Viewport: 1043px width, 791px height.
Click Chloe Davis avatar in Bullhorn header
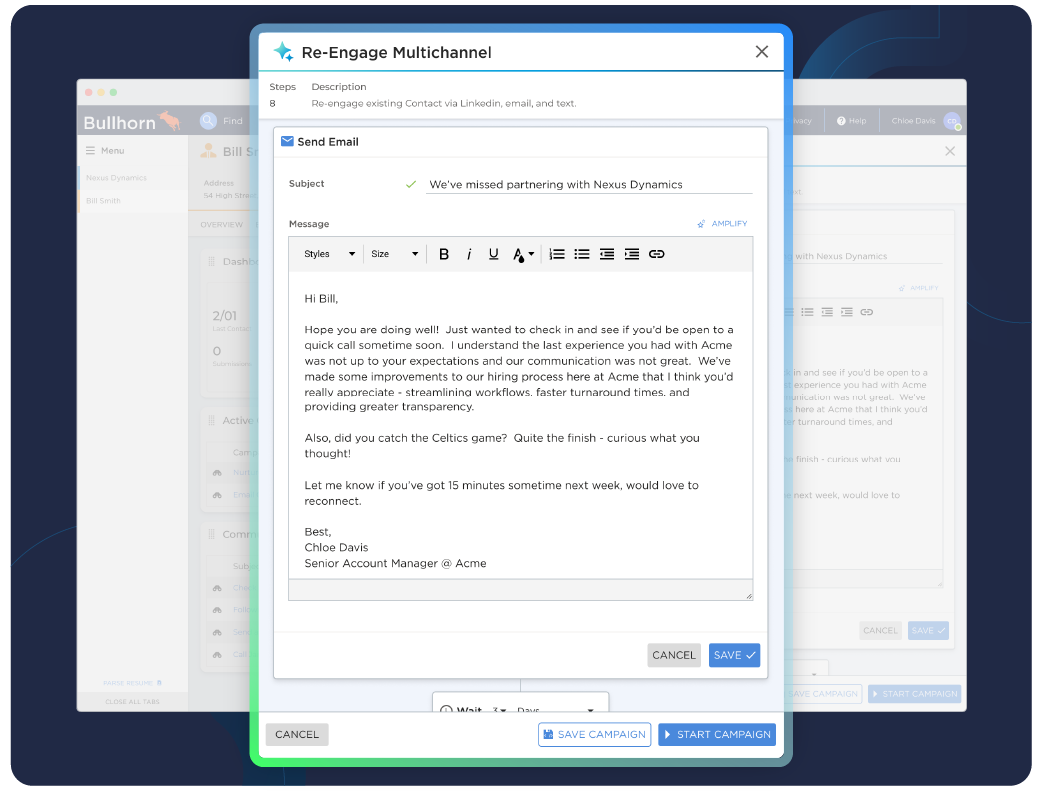(952, 121)
